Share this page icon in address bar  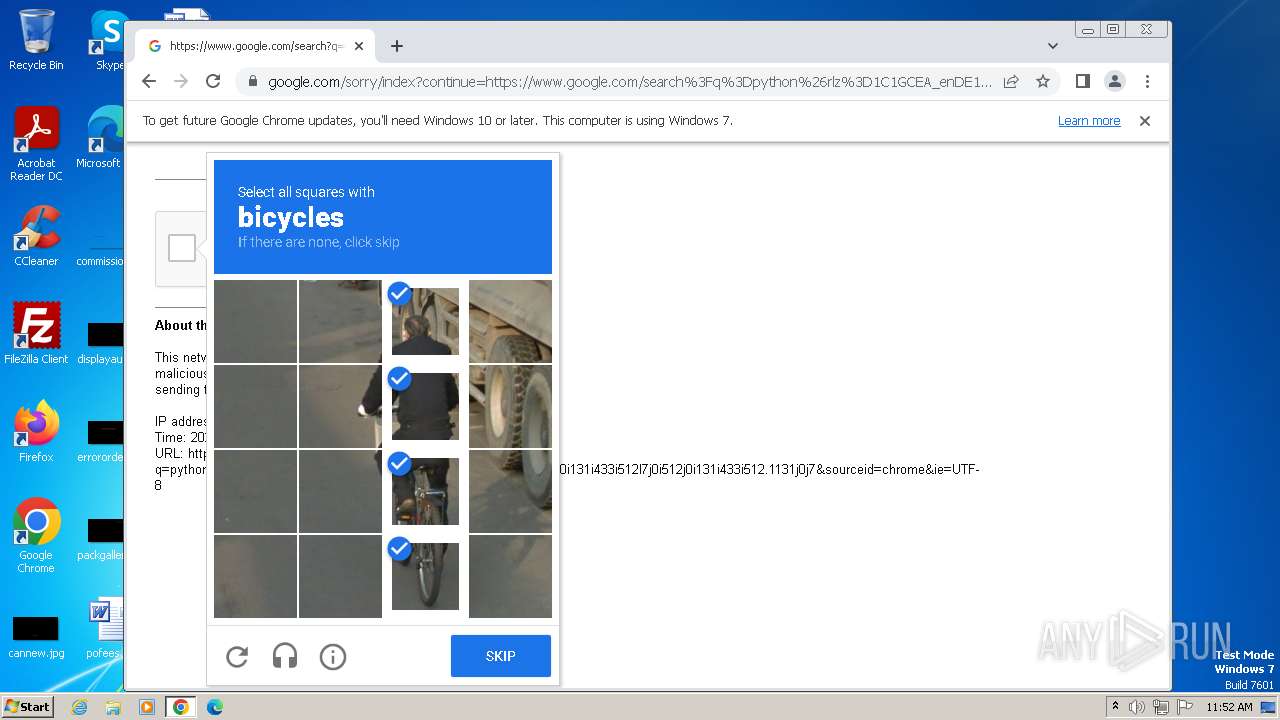1011,81
